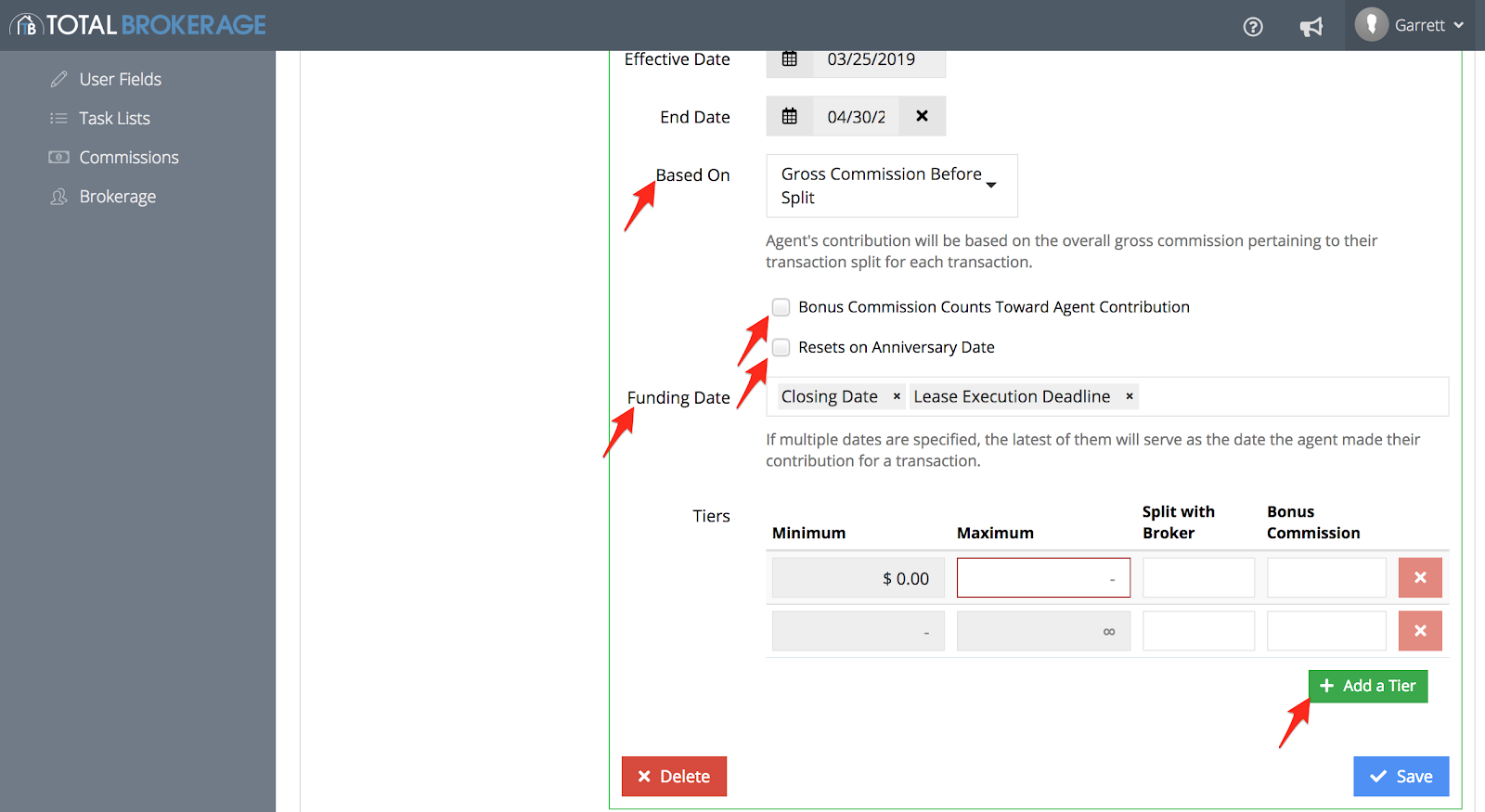Remove the Closing Date tag
Viewport: 1485px width, 812px height.
pos(897,397)
